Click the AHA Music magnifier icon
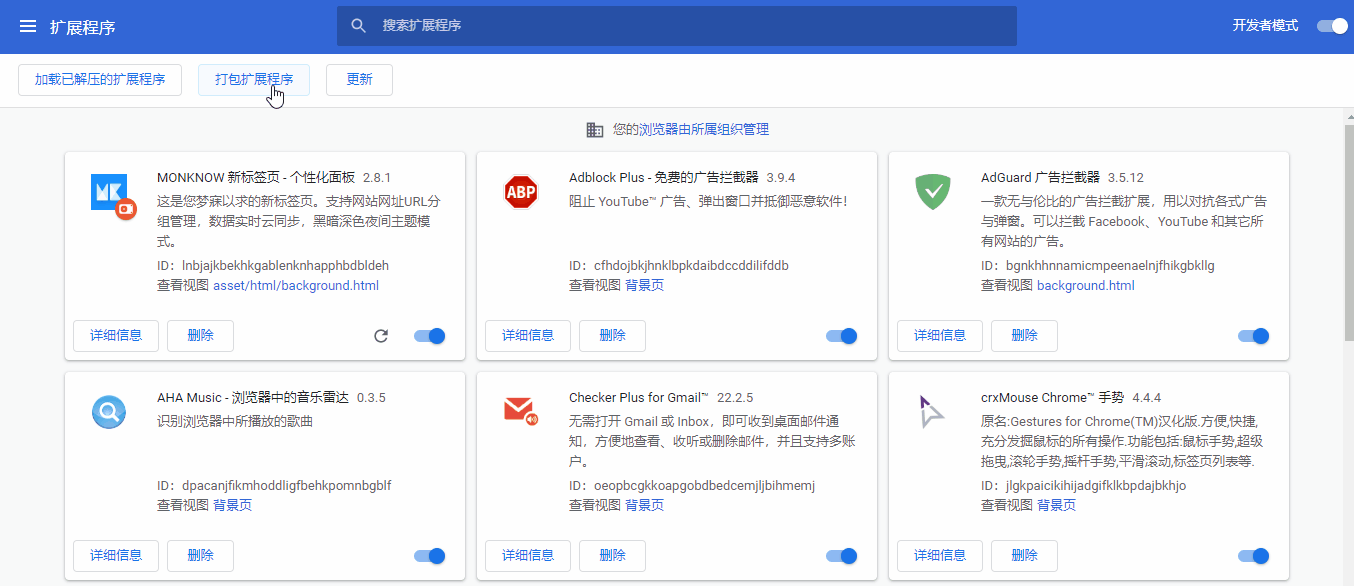1354x586 pixels. pos(108,411)
